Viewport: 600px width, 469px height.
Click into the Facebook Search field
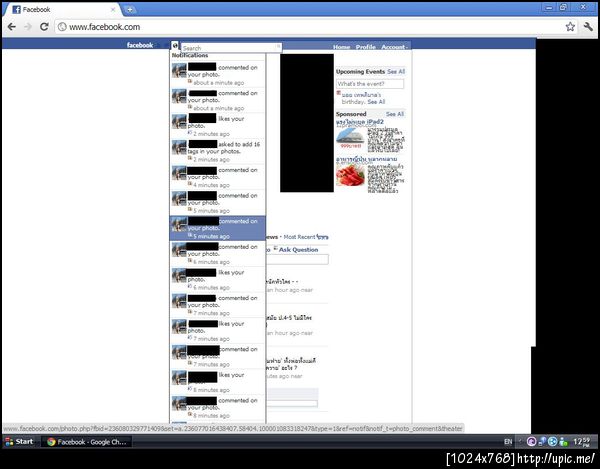(x=229, y=48)
